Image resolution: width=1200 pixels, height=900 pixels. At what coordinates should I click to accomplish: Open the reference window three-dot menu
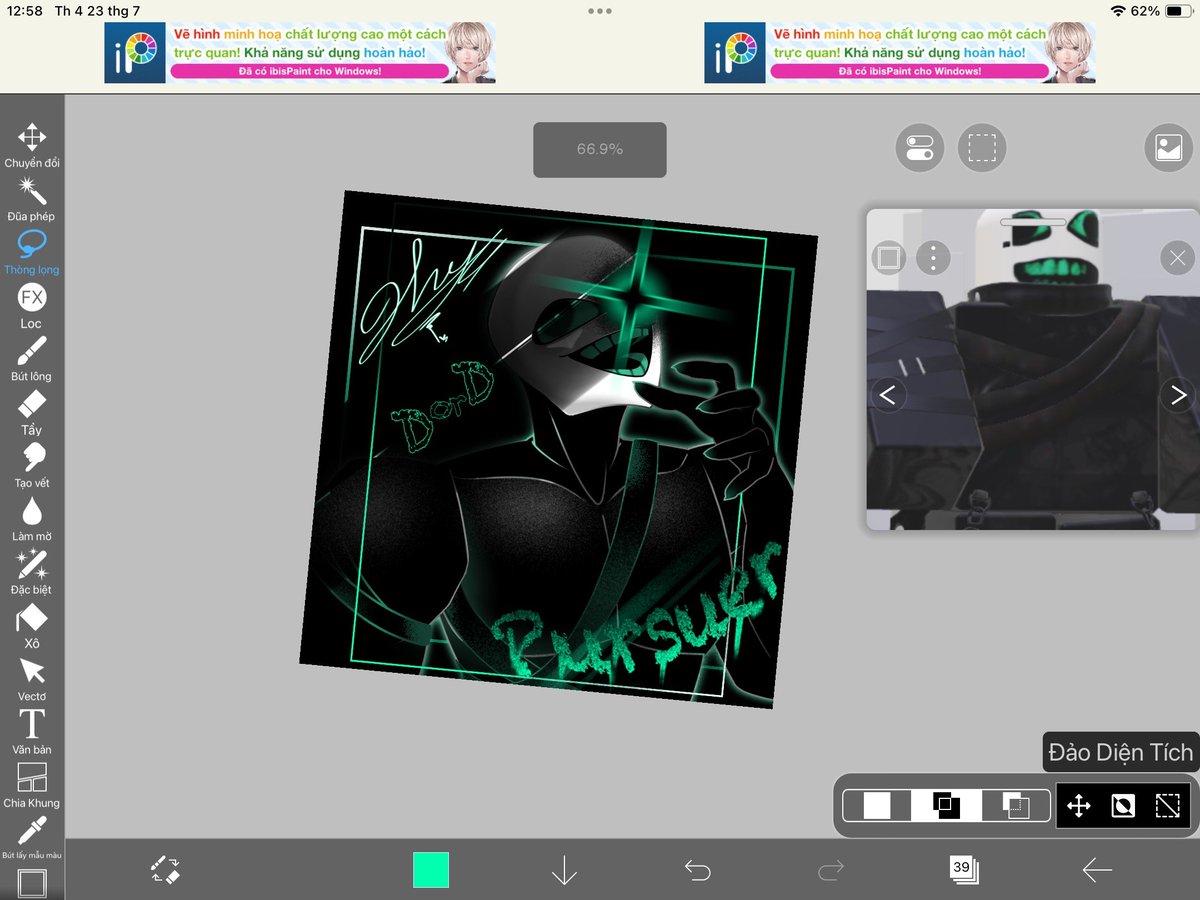coord(933,257)
